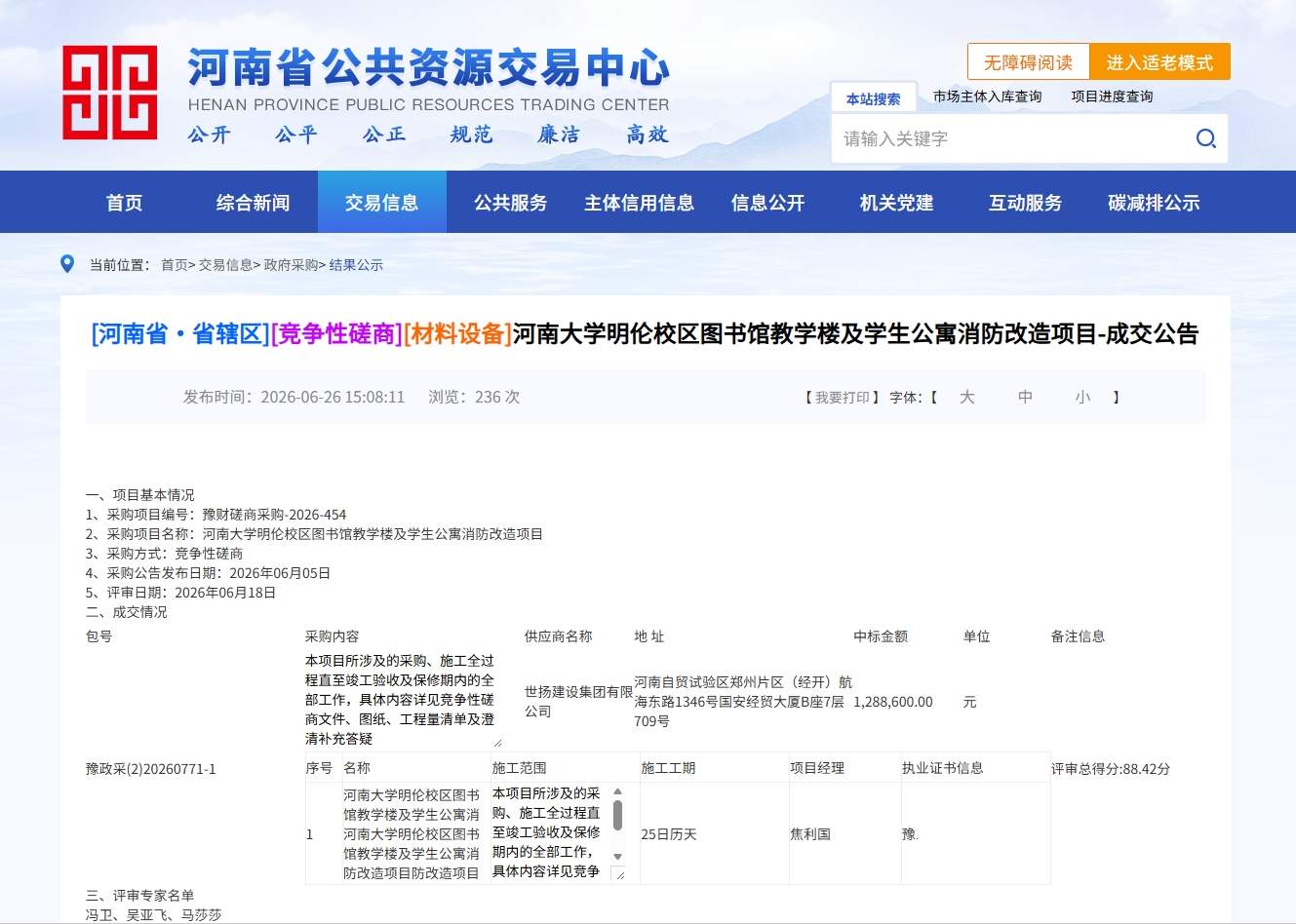Open the 综合新闻 nav menu item
The image size is (1296, 924).
click(254, 203)
